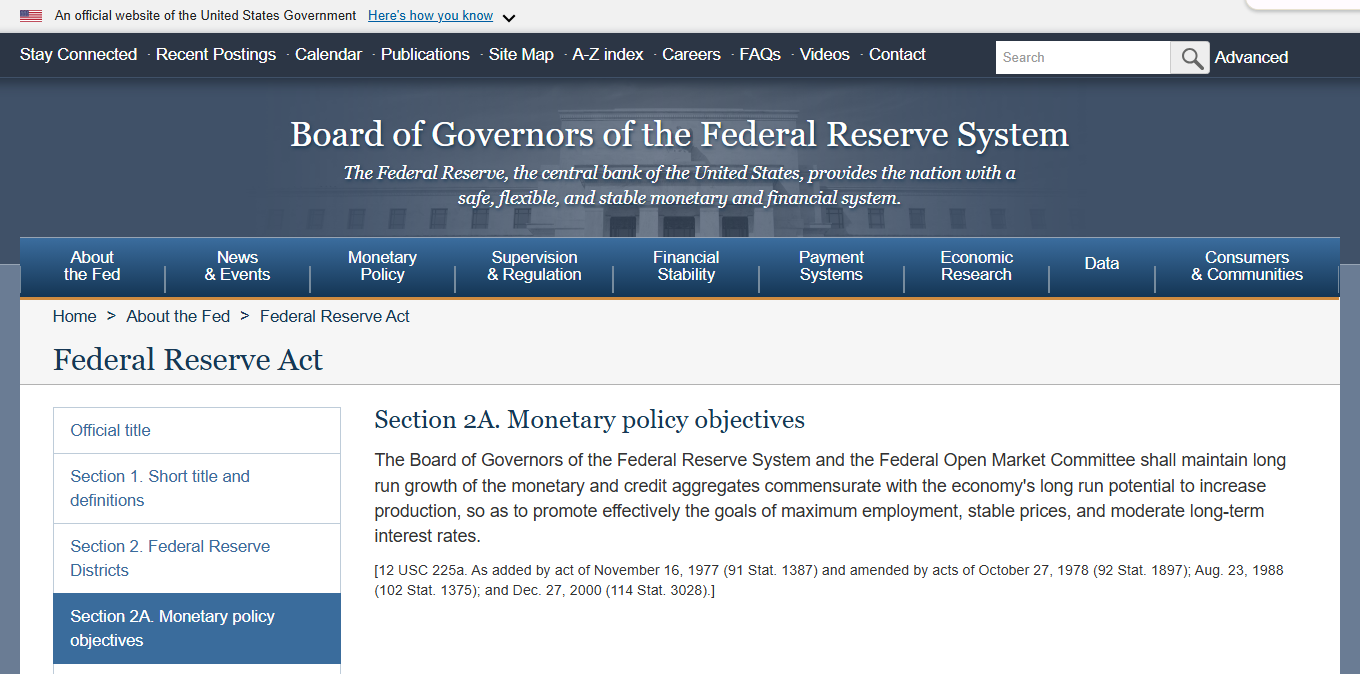Viewport: 1360px width, 674px height.
Task: Select Official title in the sidebar
Action: point(197,430)
